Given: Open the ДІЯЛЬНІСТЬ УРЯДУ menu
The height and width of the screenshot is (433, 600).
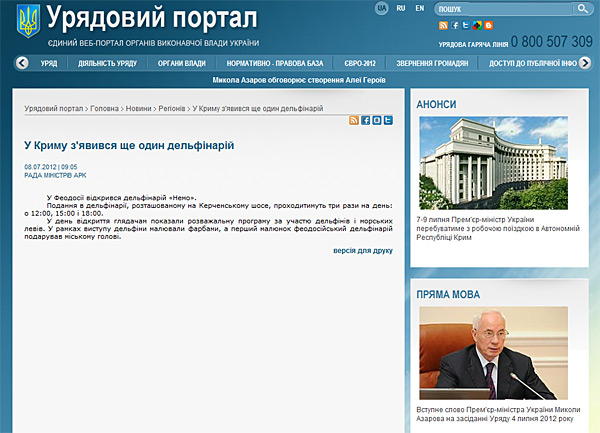Looking at the screenshot, I should [x=107, y=62].
